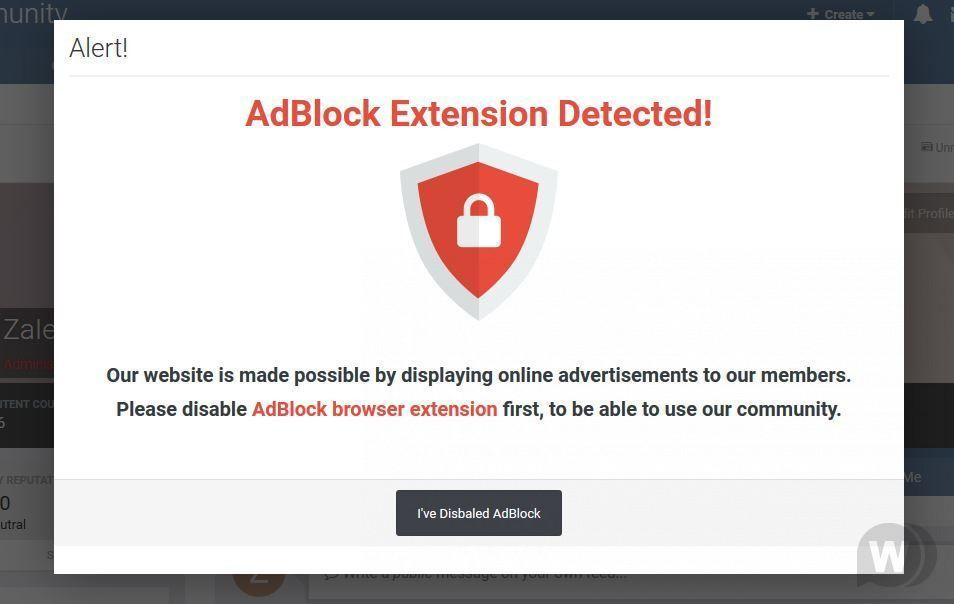Click the AdBlock Extension Detected! heading

[x=478, y=114]
